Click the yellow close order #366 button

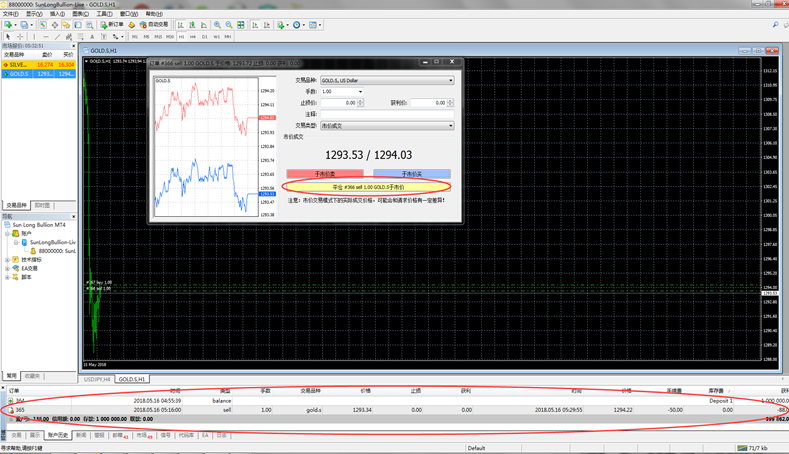[x=368, y=187]
